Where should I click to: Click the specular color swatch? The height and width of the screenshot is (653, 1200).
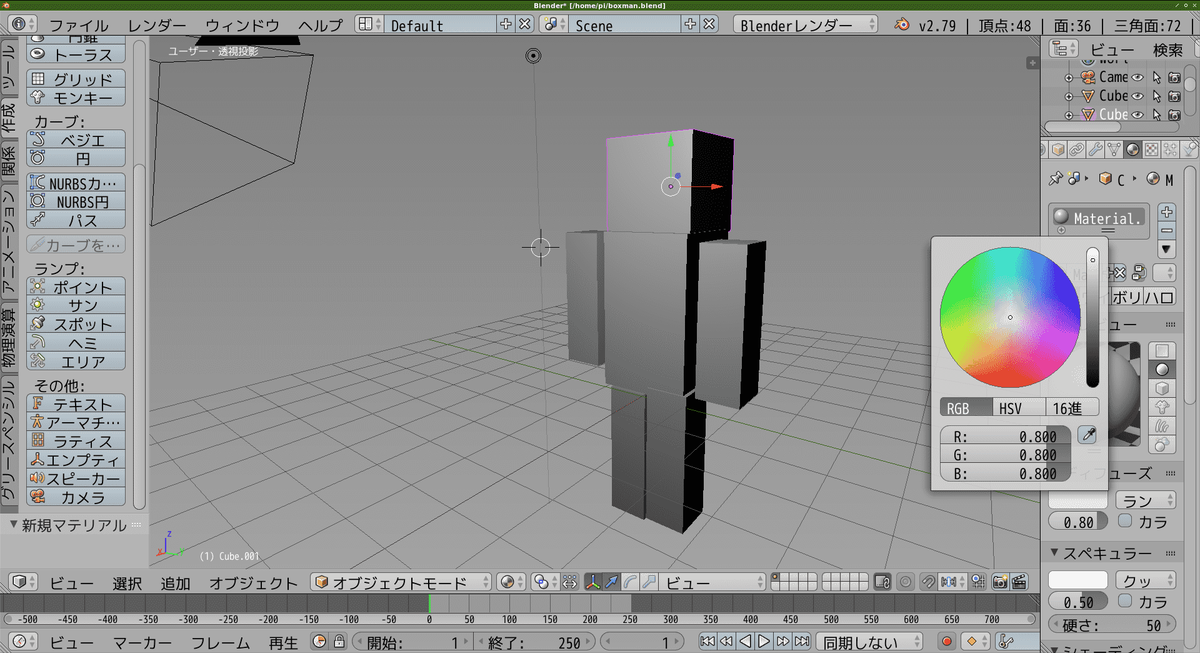1078,580
